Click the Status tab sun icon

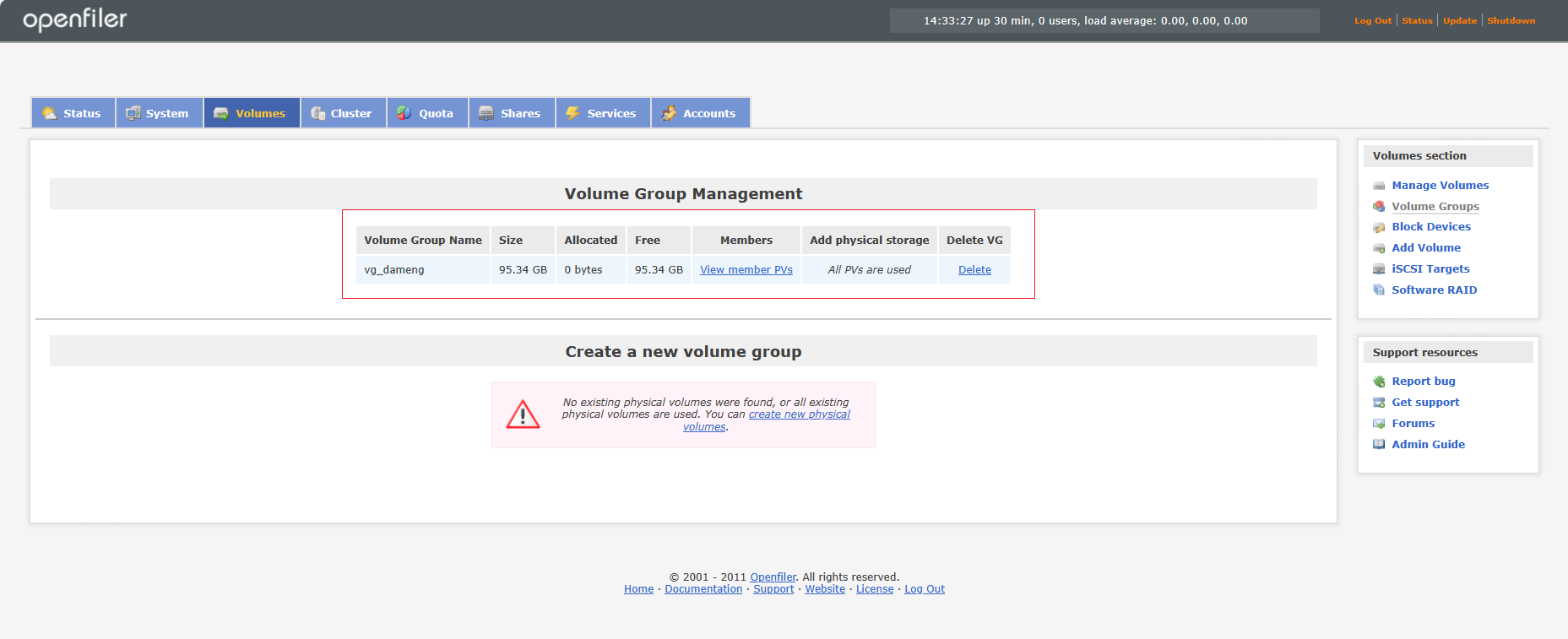click(50, 113)
